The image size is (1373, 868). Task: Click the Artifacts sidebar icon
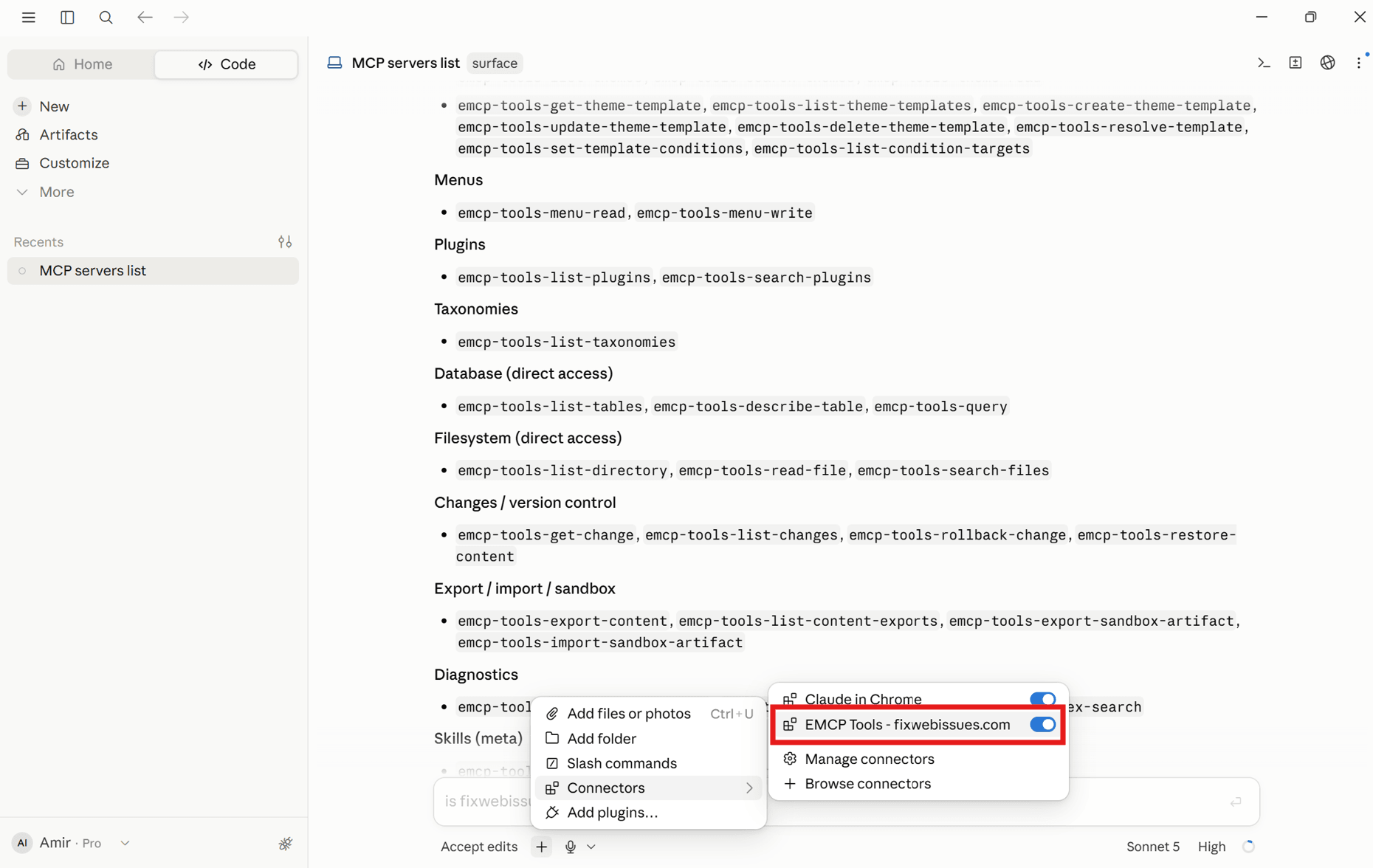[x=22, y=134]
